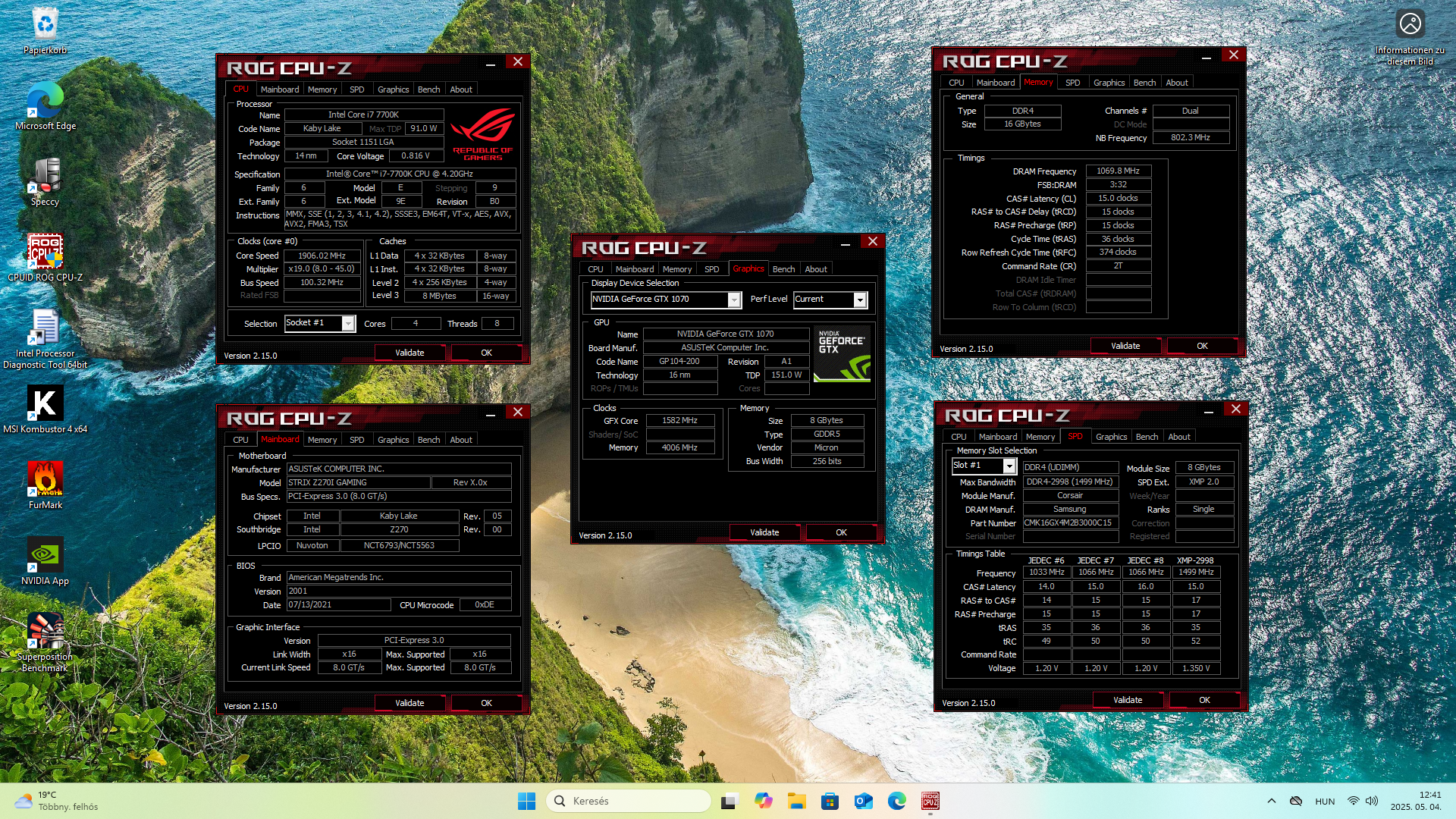Launch Microsoft Edge from desktop

coord(45,106)
